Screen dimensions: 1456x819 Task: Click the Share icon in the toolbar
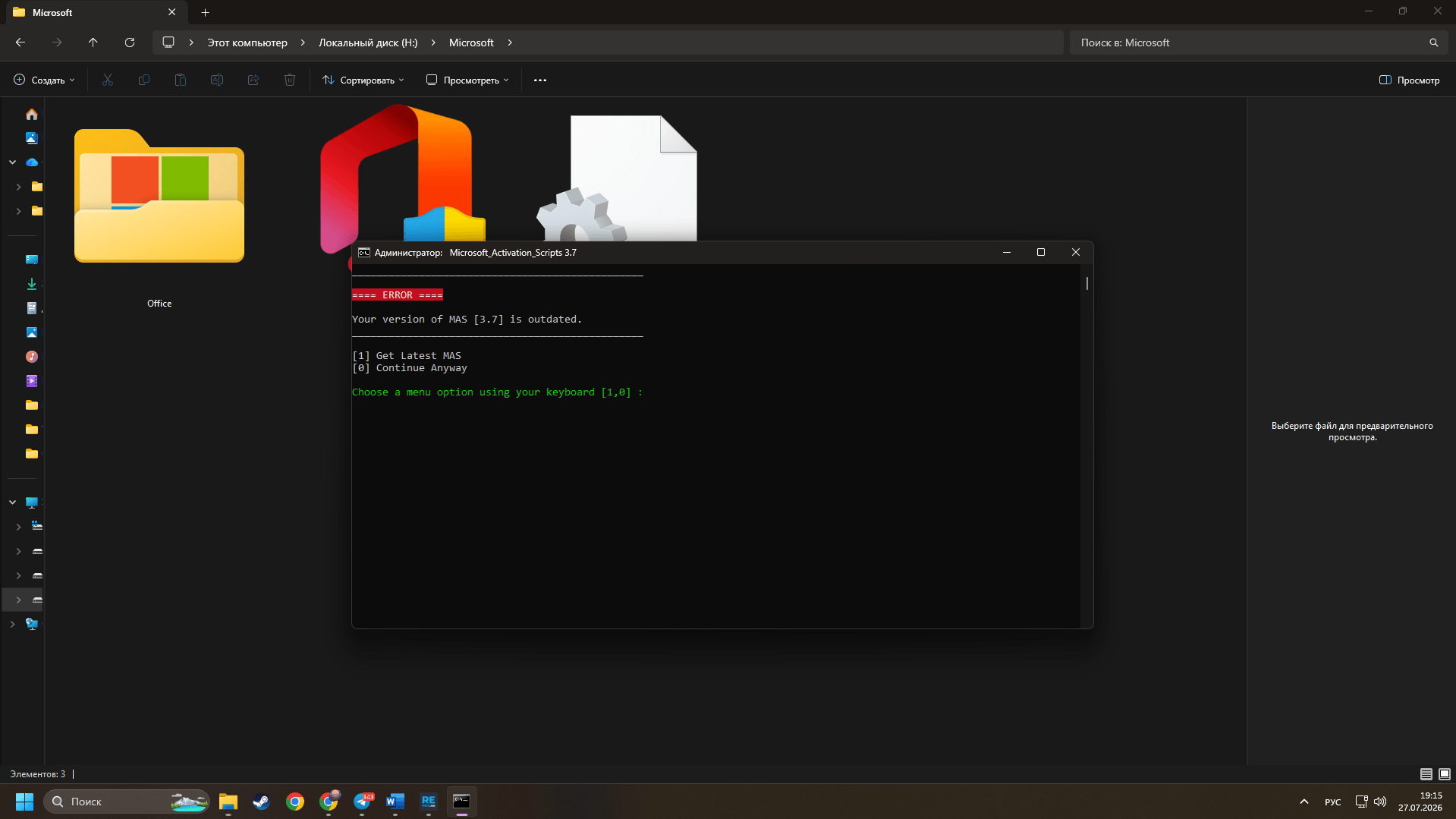click(x=253, y=80)
